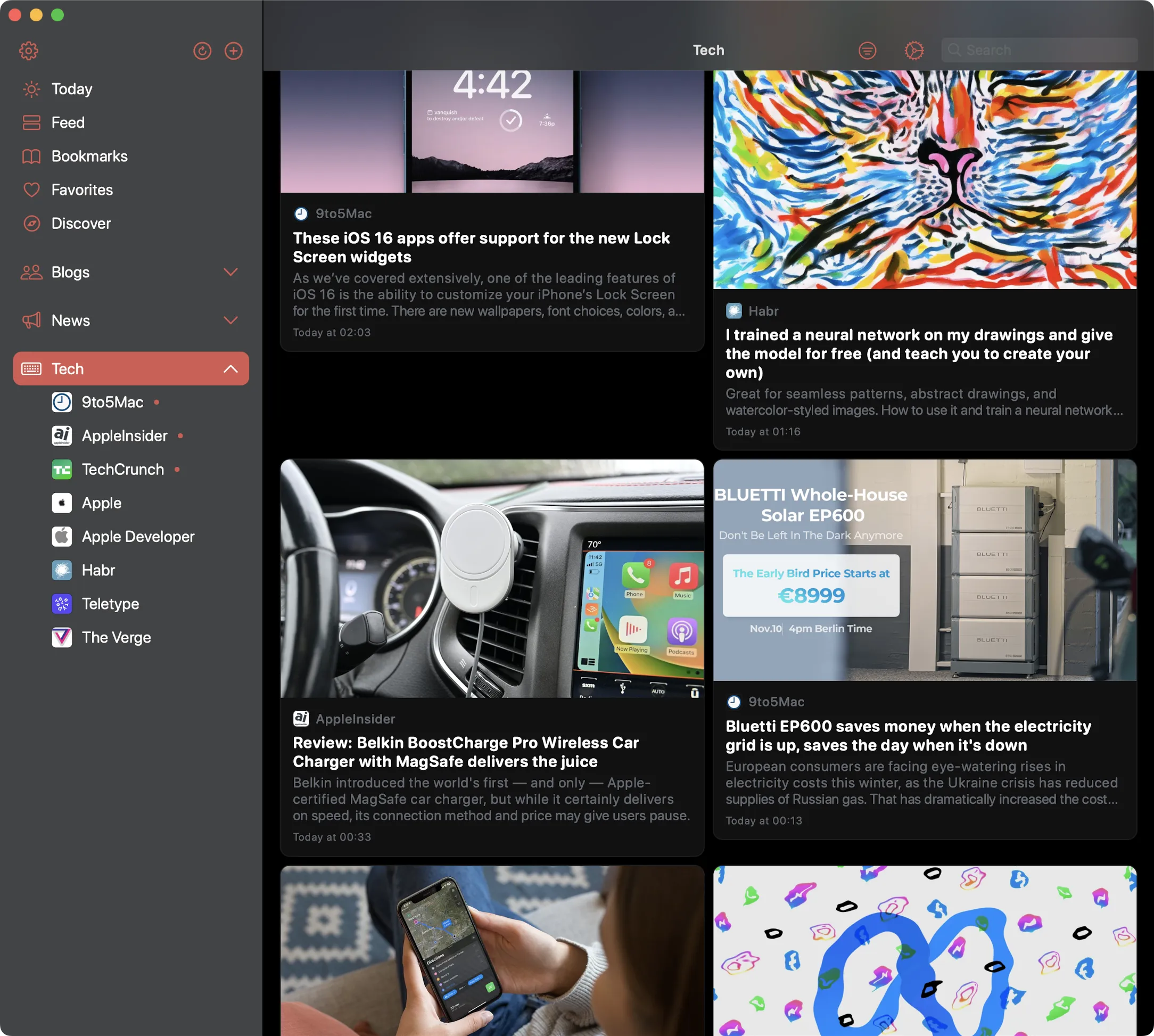Click the Today at 01:16 timestamp
Screen dimensions: 1154x1036
[763, 431]
